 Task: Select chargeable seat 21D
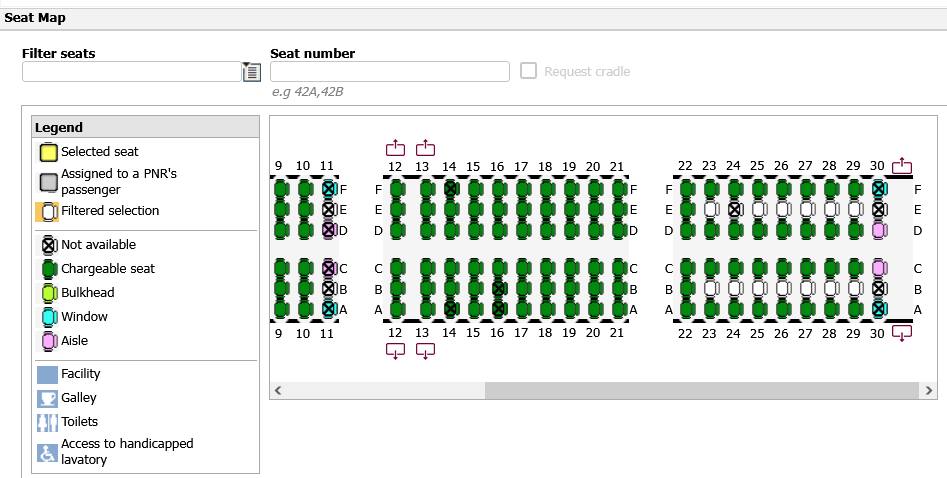(x=619, y=230)
